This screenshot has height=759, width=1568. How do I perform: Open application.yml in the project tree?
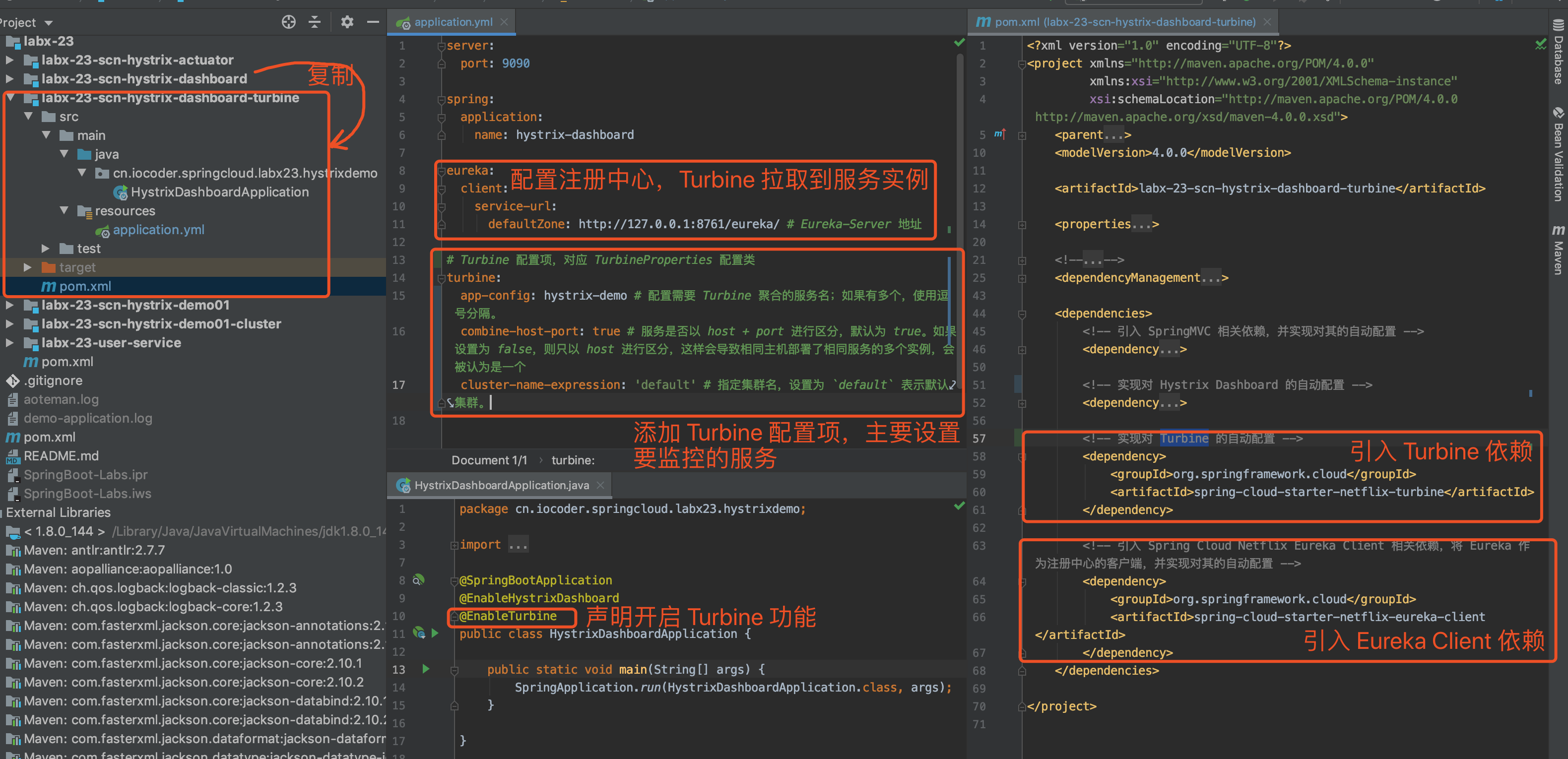158,230
